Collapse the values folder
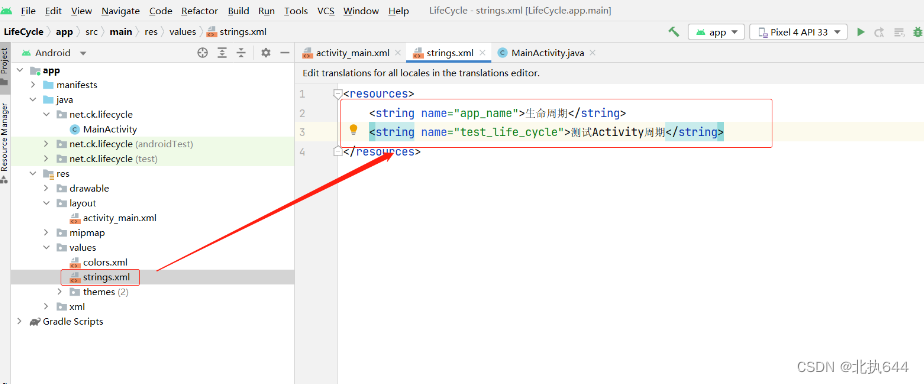The image size is (924, 384). (46, 247)
